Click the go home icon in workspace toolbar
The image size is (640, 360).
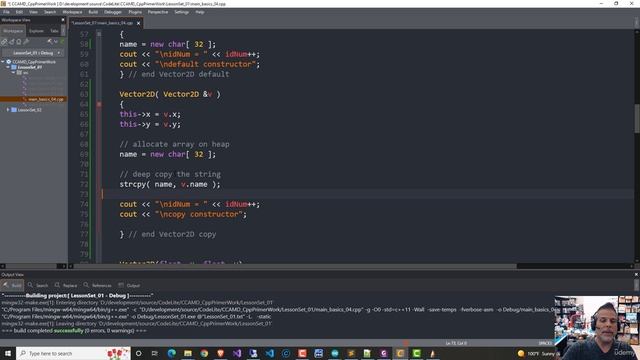[x=19, y=42]
